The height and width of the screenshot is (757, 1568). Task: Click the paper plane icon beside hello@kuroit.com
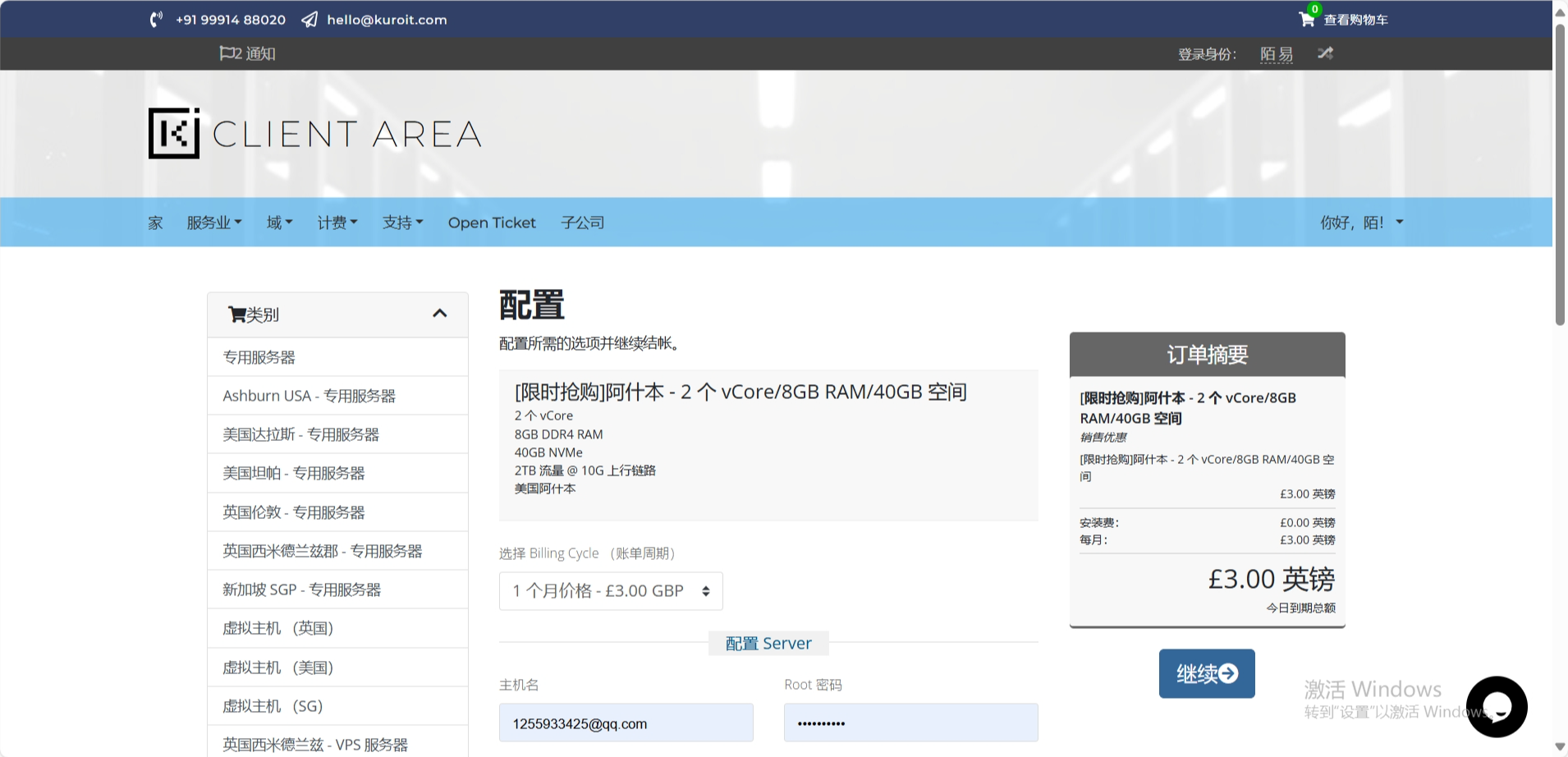tap(308, 19)
